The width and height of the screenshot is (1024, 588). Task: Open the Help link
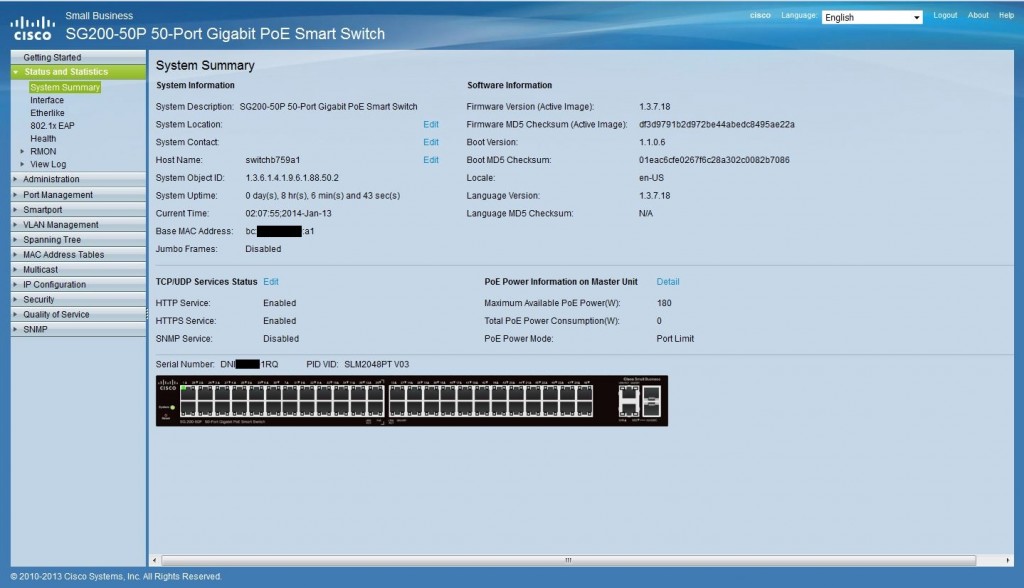pyautogui.click(x=1006, y=15)
